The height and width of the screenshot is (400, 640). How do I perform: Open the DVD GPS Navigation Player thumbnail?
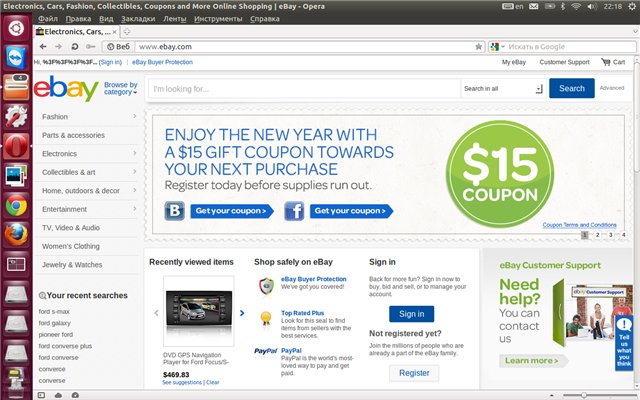(199, 311)
